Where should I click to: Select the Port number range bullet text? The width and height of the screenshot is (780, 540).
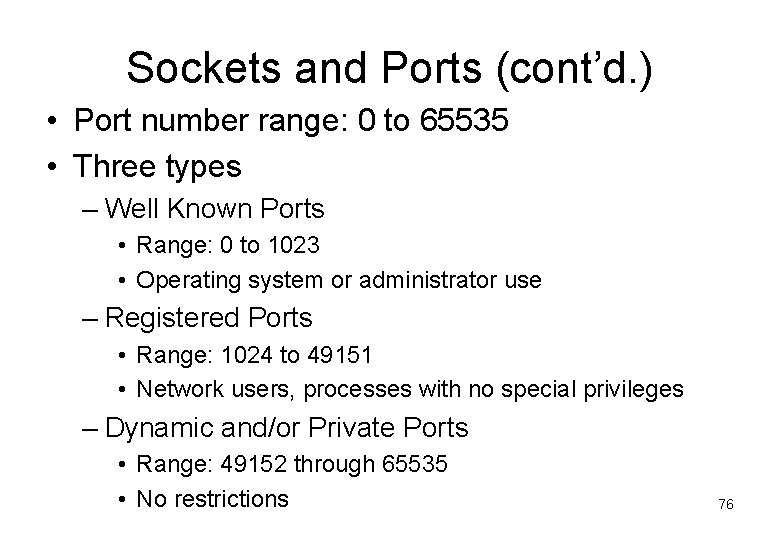tap(291, 120)
